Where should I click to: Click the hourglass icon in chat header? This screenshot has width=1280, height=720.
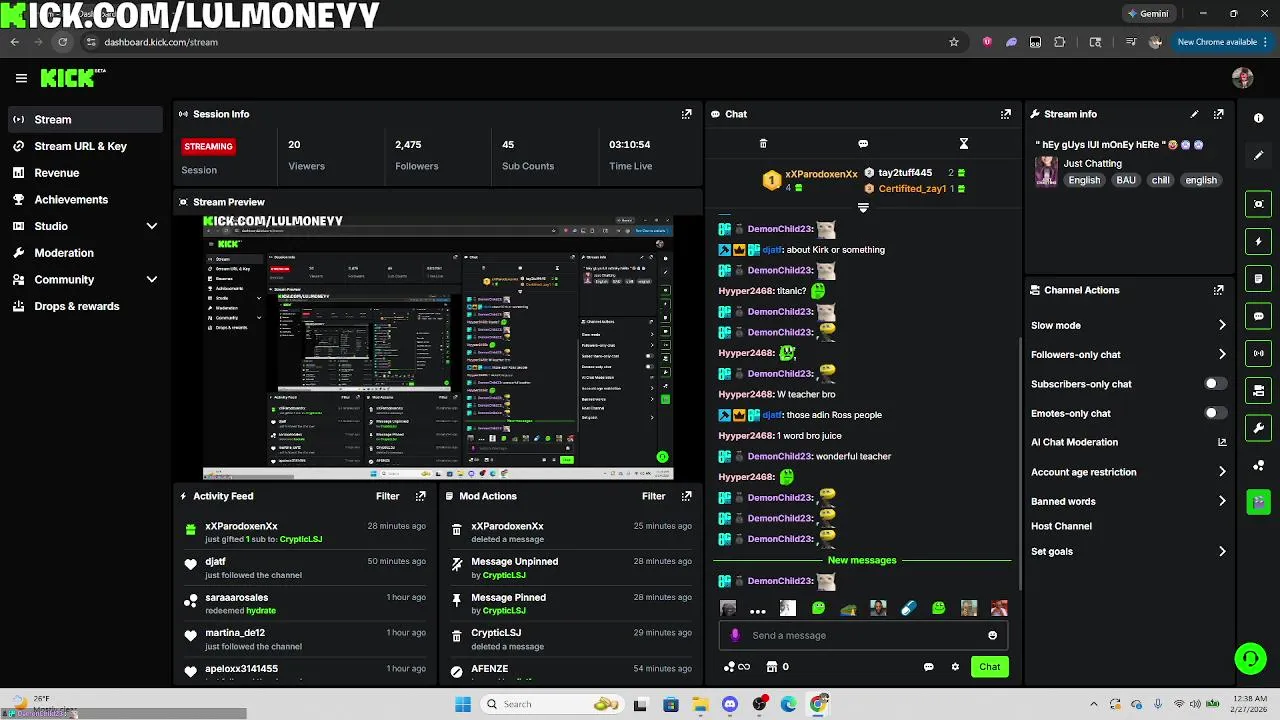click(x=963, y=144)
